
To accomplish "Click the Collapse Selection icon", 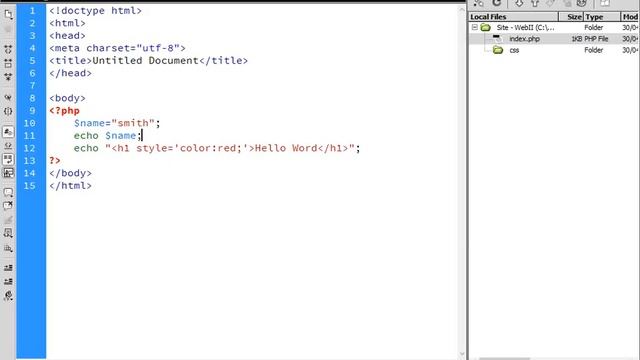I will click(x=8, y=63).
